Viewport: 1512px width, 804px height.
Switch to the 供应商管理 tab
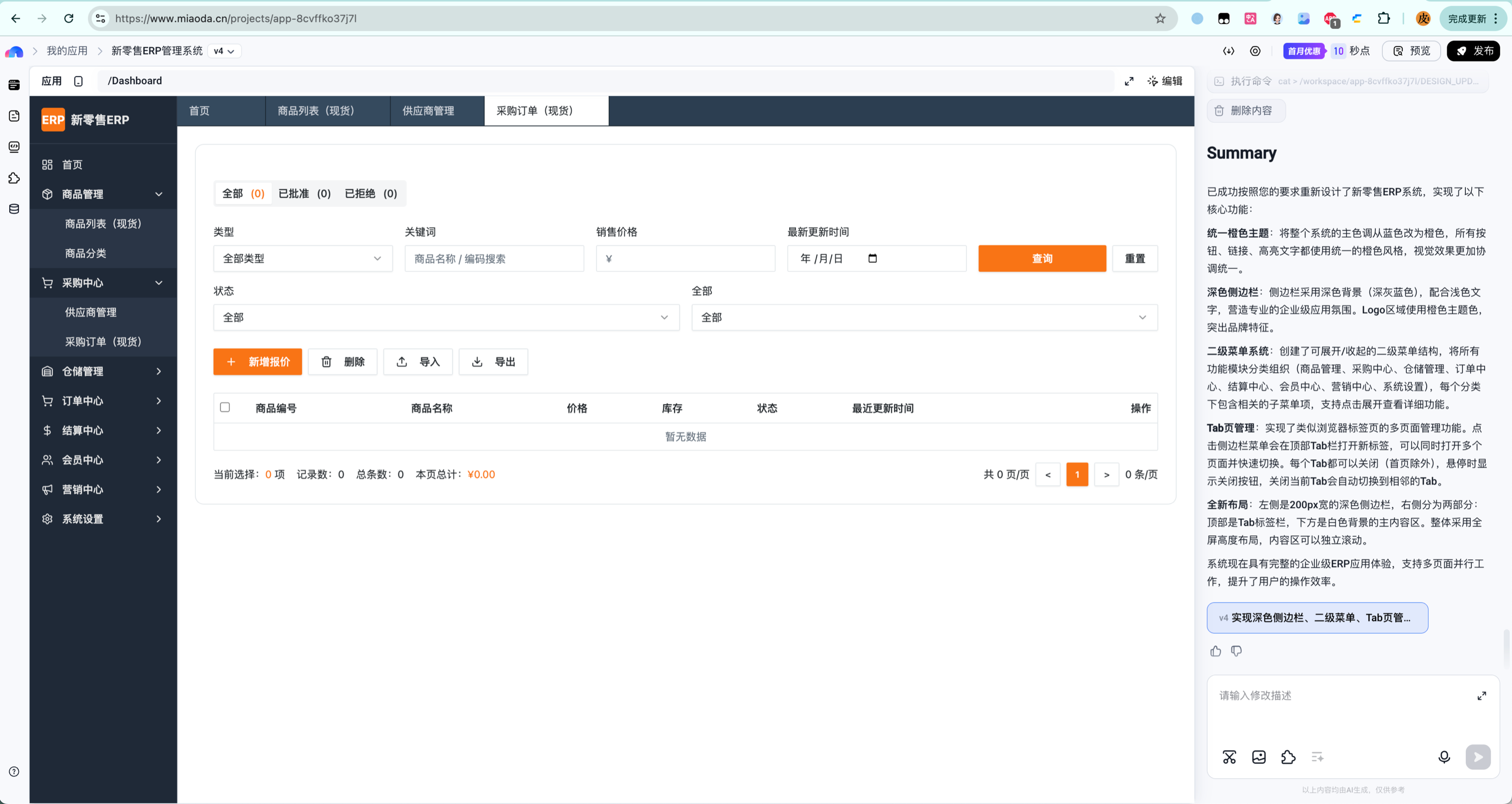point(428,110)
